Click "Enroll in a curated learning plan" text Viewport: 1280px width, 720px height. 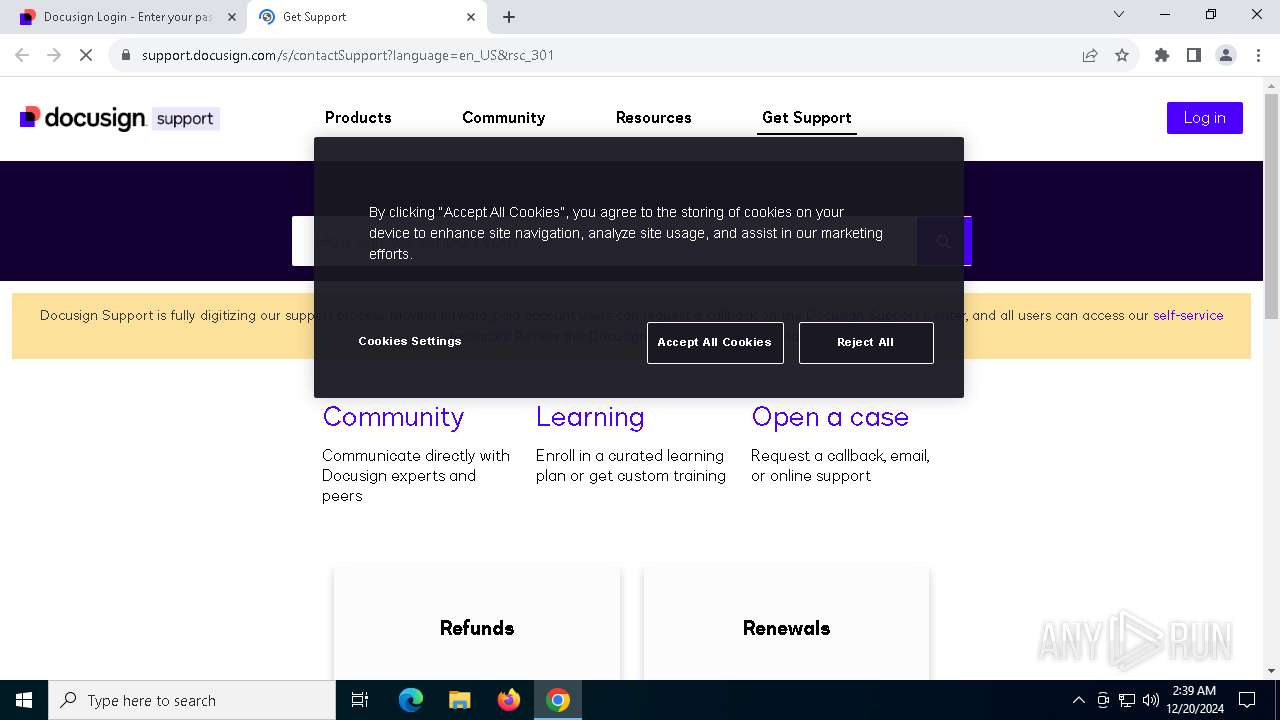coord(629,466)
